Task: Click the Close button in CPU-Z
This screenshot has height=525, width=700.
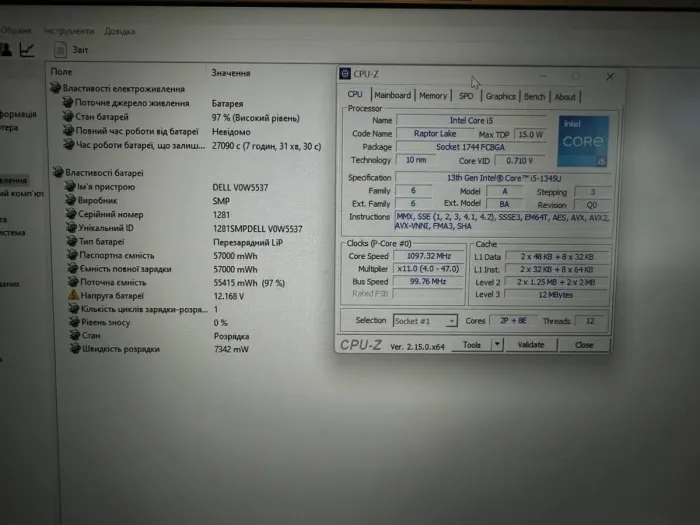Action: coord(583,345)
